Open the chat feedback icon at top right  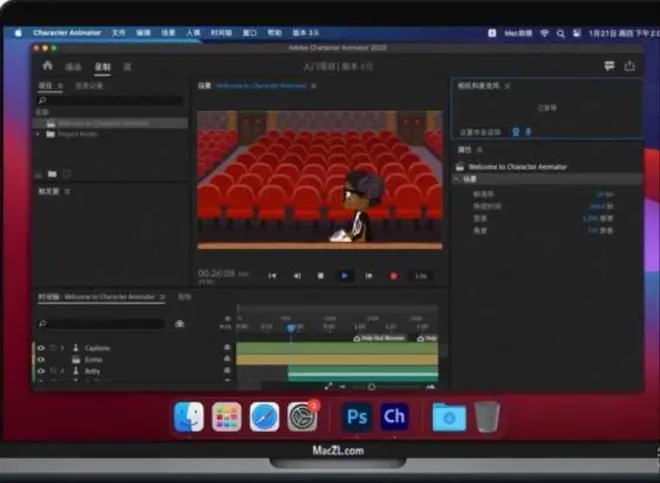(x=609, y=66)
